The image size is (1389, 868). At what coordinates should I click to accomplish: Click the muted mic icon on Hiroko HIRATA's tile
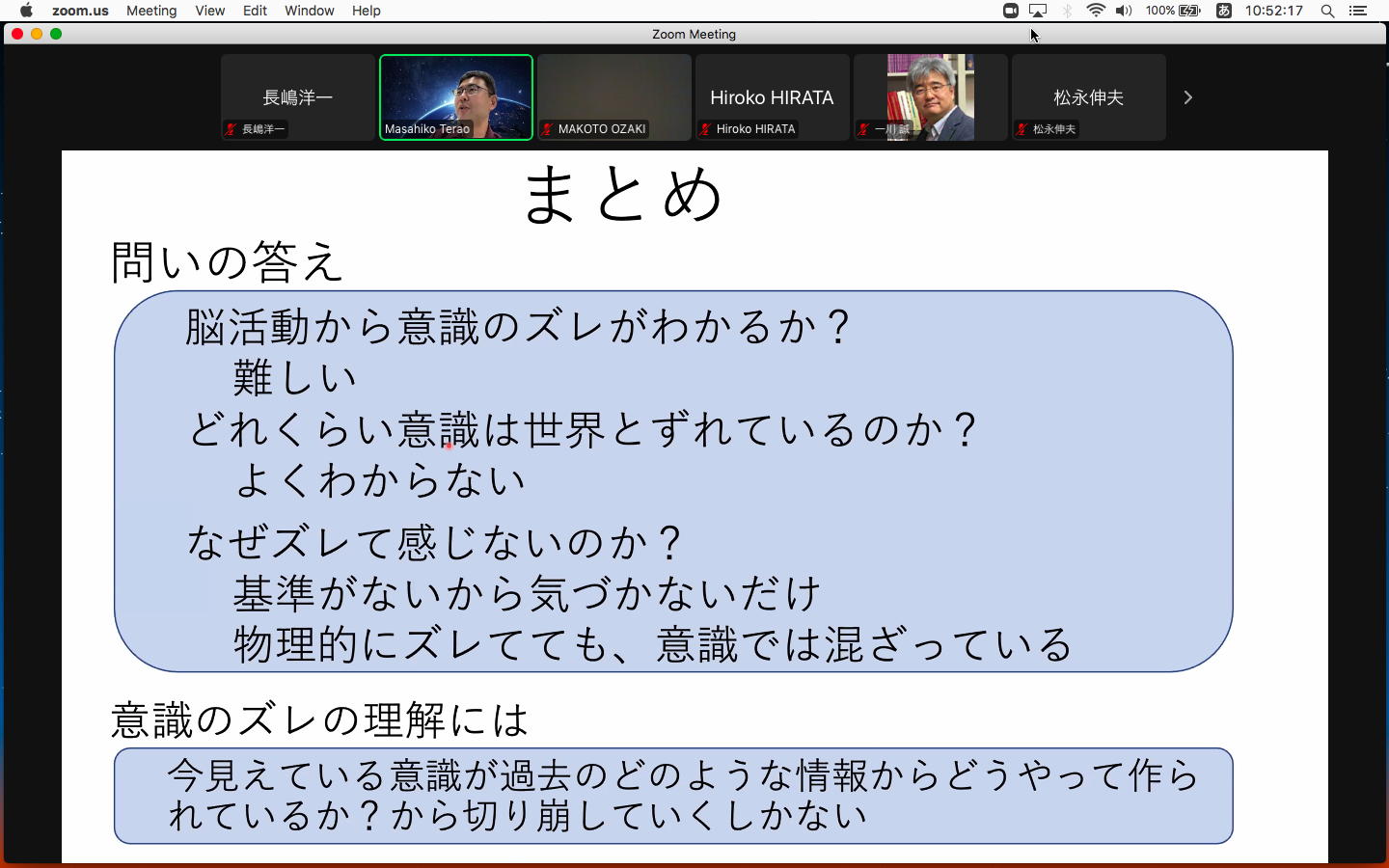pos(706,129)
